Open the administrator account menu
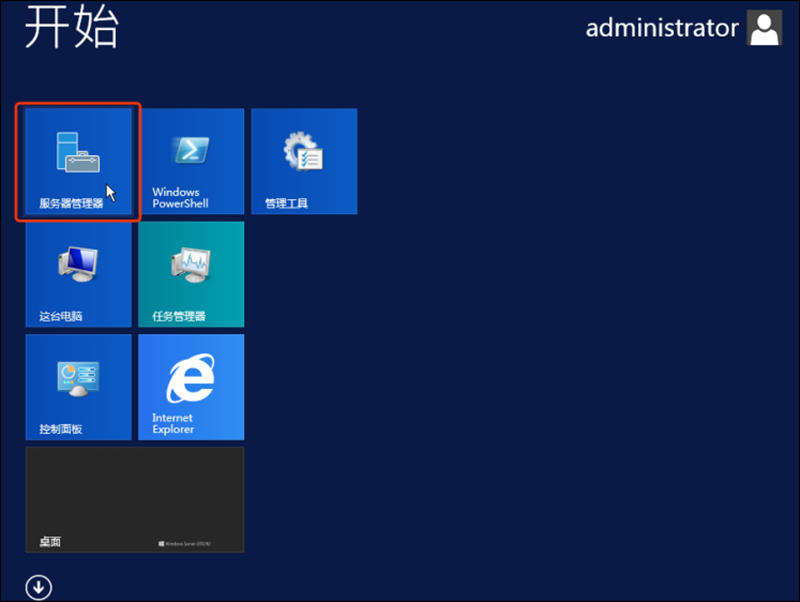The image size is (800, 602). coord(661,28)
